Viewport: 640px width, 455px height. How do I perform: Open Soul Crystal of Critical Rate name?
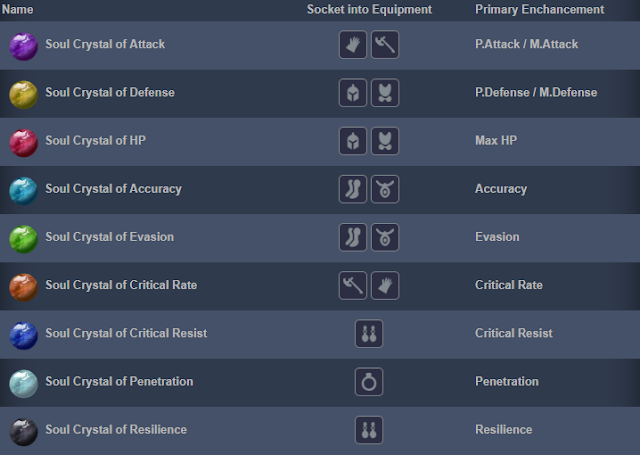tap(121, 285)
